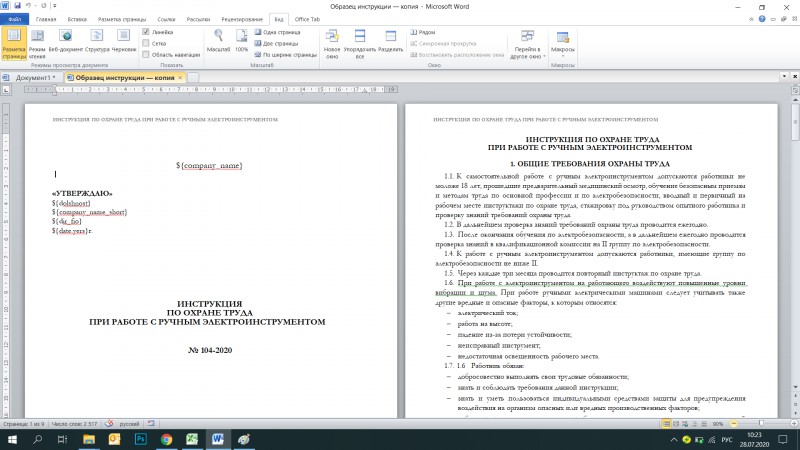Minimize the ribbon with the caret icon
The height and width of the screenshot is (450, 800).
point(751,19)
